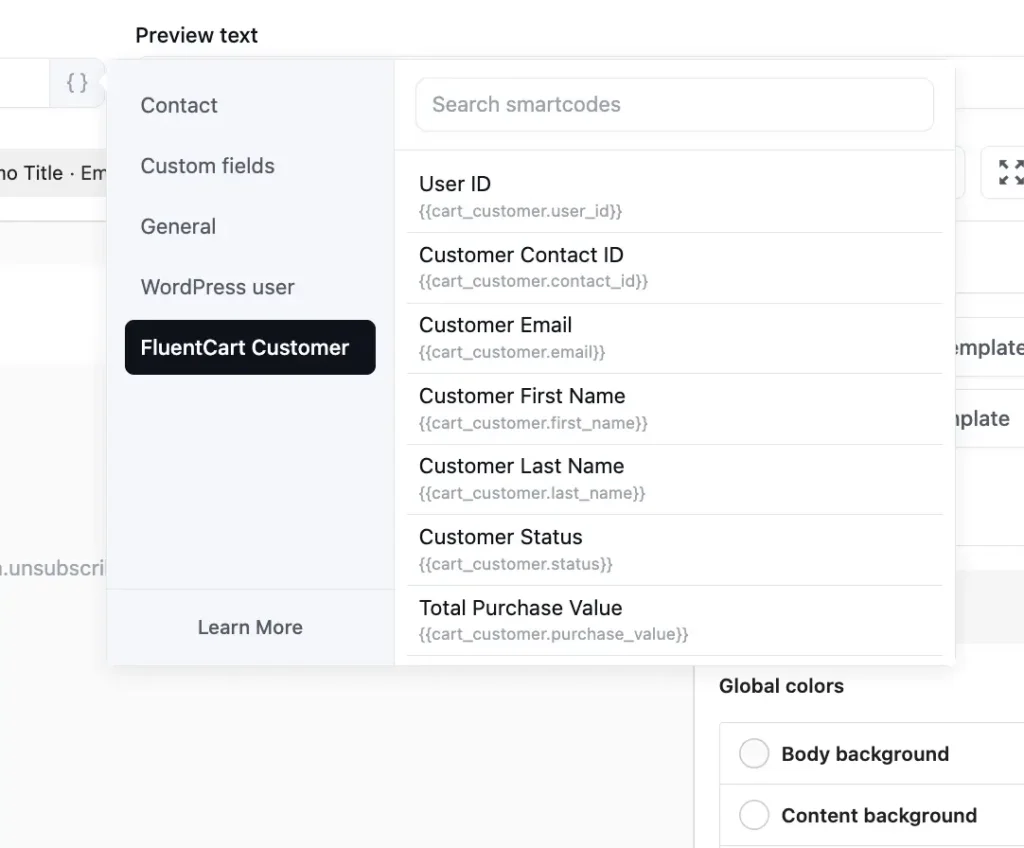Switch to WordPress user category

pos(217,287)
